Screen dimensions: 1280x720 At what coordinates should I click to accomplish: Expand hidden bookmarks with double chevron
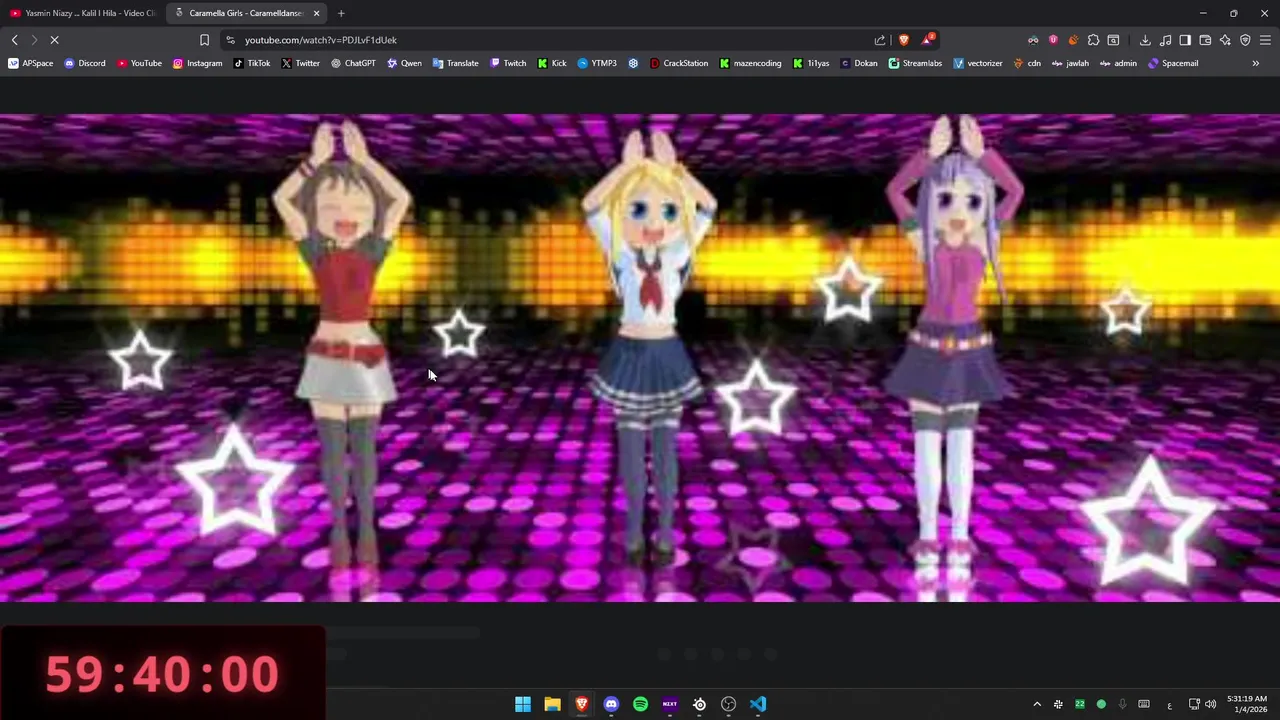(x=1255, y=63)
